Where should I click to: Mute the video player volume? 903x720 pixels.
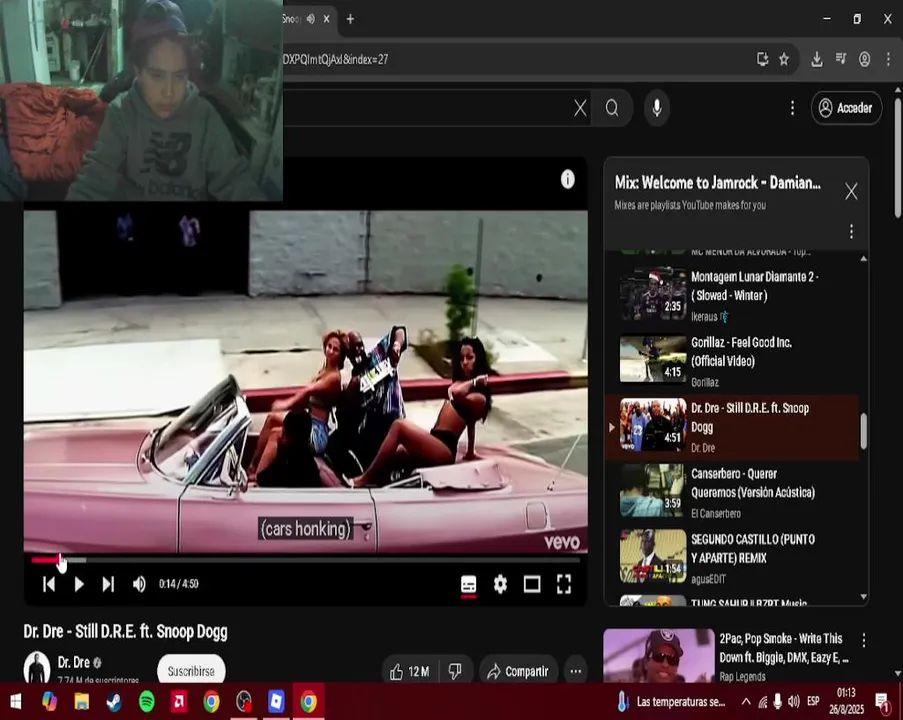click(x=139, y=584)
